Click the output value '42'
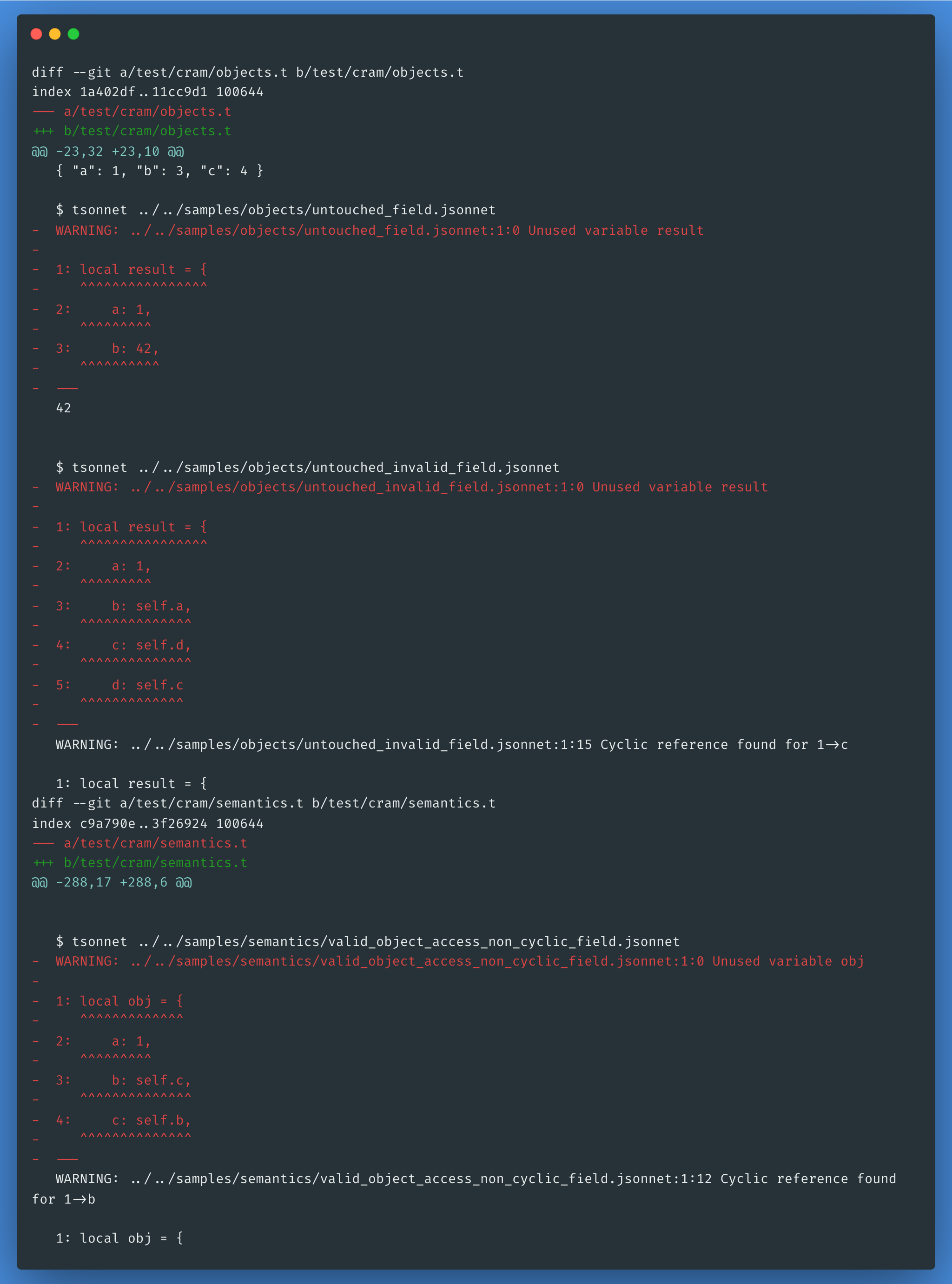The height and width of the screenshot is (1284, 952). pyautogui.click(x=63, y=408)
